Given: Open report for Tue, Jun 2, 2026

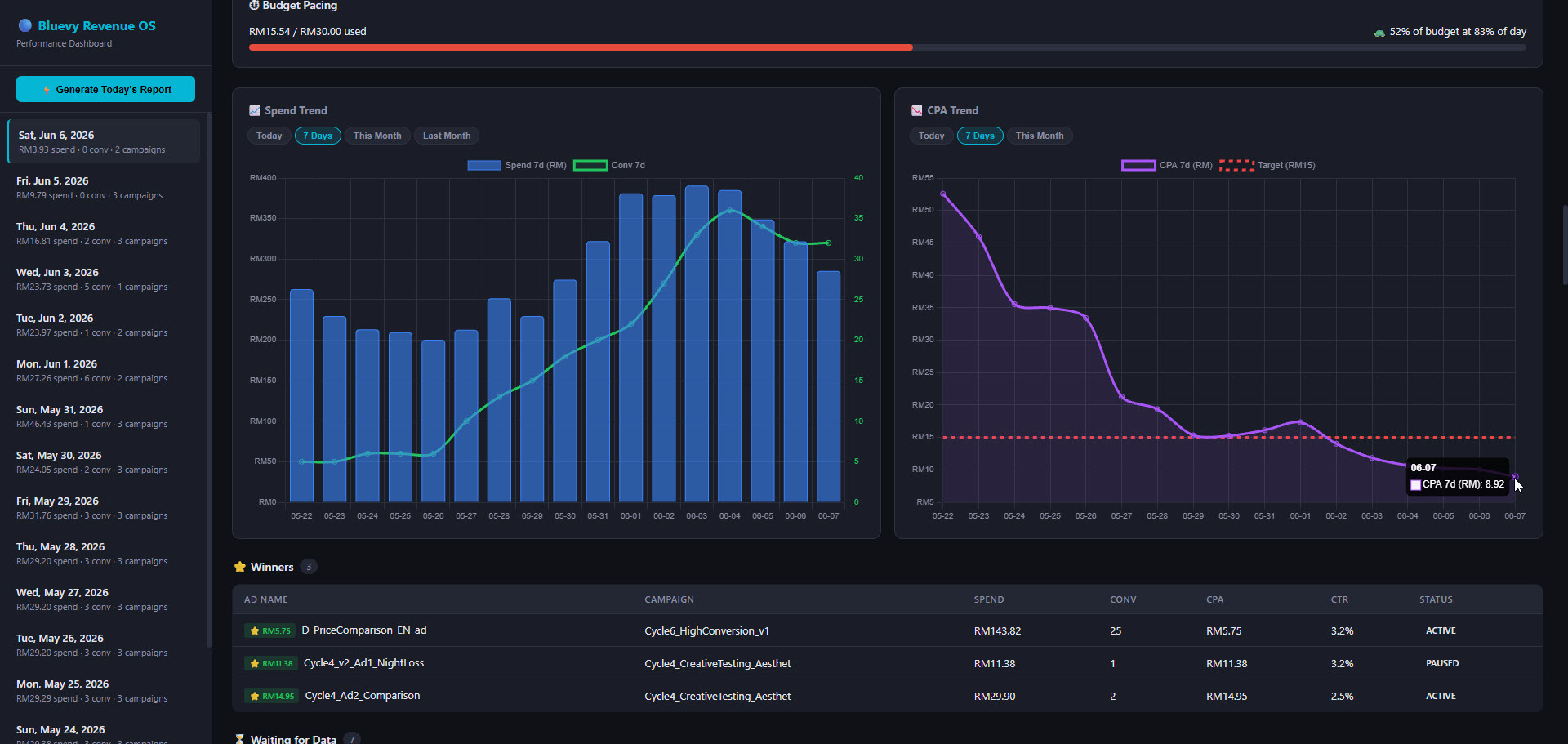Looking at the screenshot, I should tap(104, 324).
